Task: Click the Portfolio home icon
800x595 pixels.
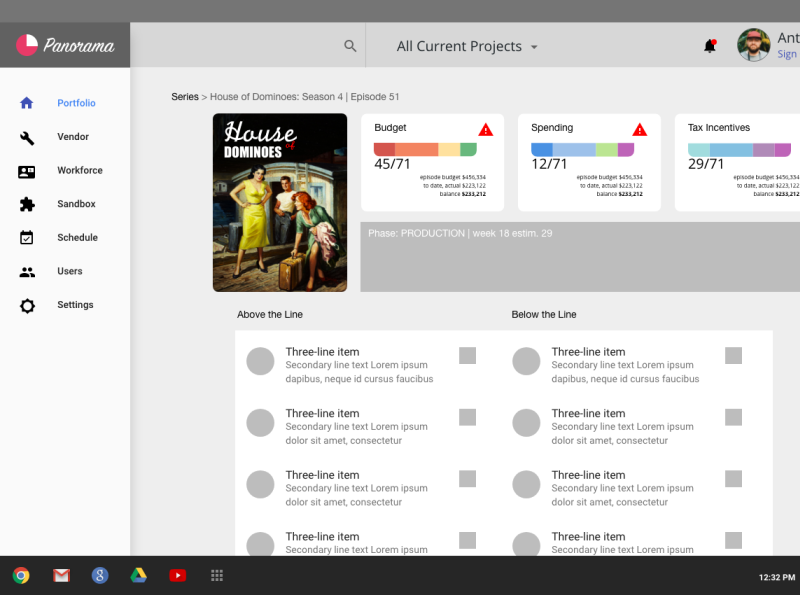Action: 27,103
